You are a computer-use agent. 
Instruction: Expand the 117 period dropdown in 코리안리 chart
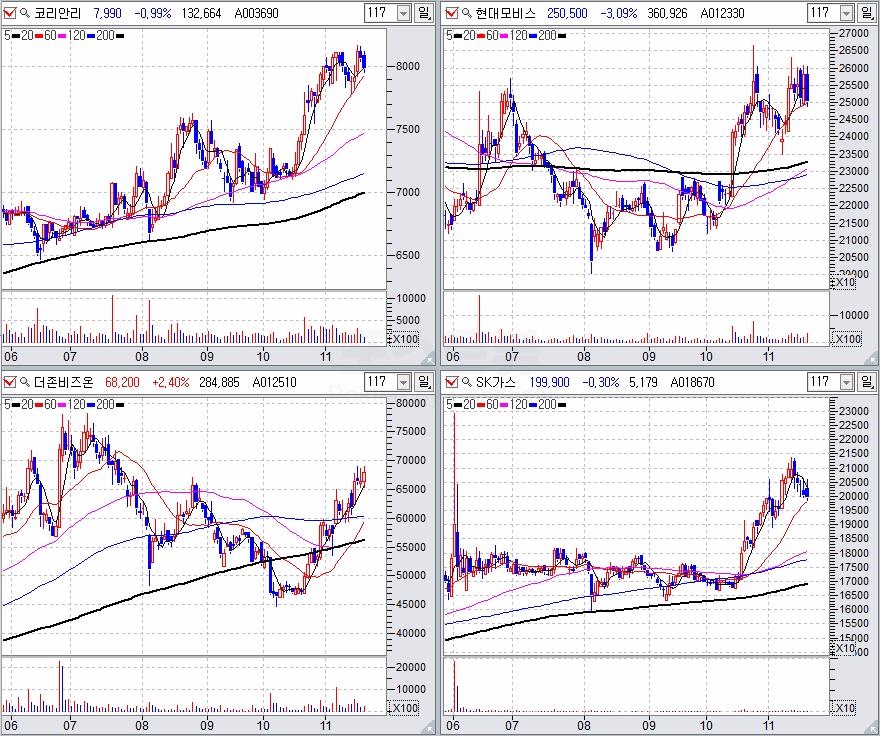[403, 13]
